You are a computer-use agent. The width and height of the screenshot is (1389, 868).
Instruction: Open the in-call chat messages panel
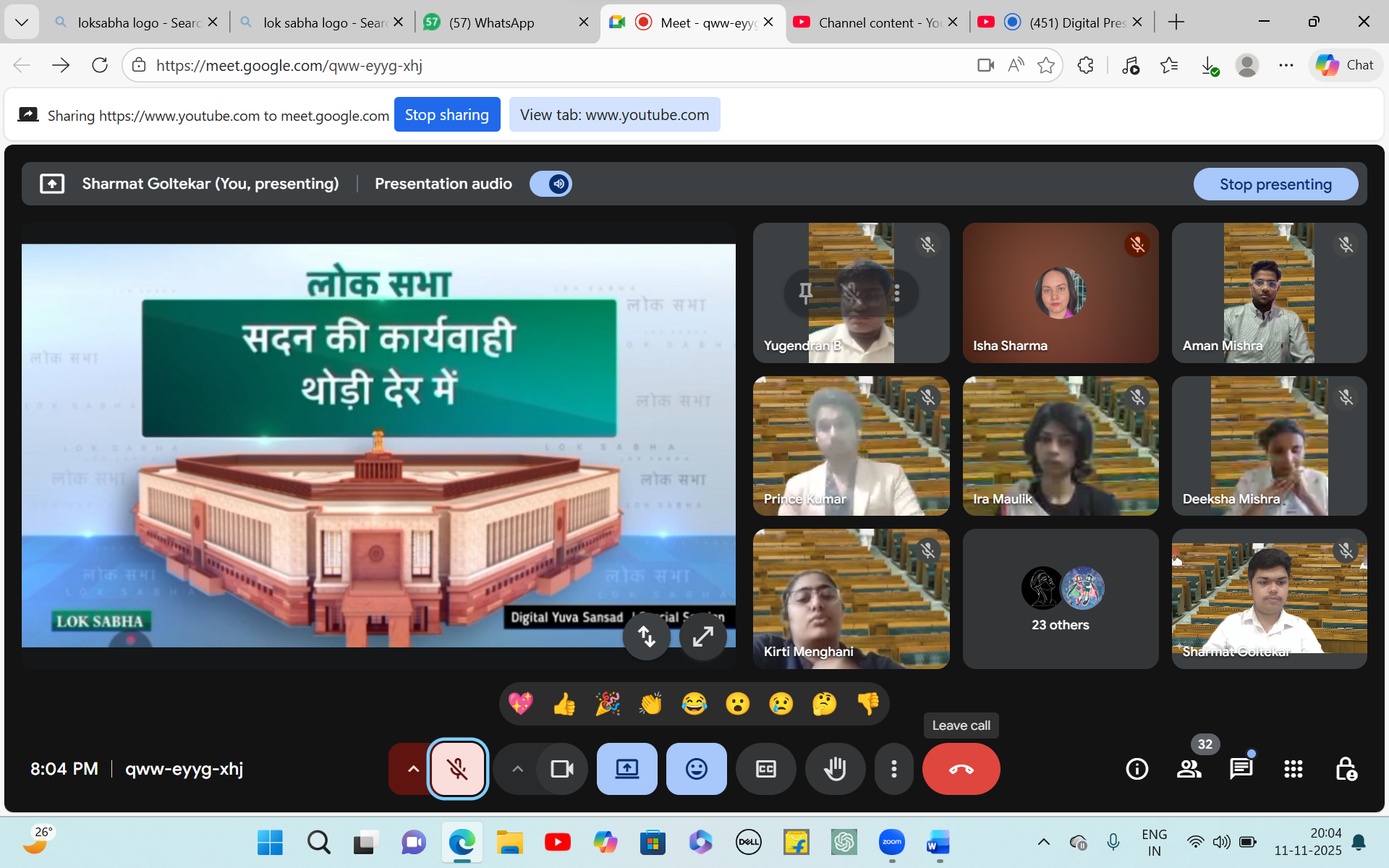[1241, 769]
